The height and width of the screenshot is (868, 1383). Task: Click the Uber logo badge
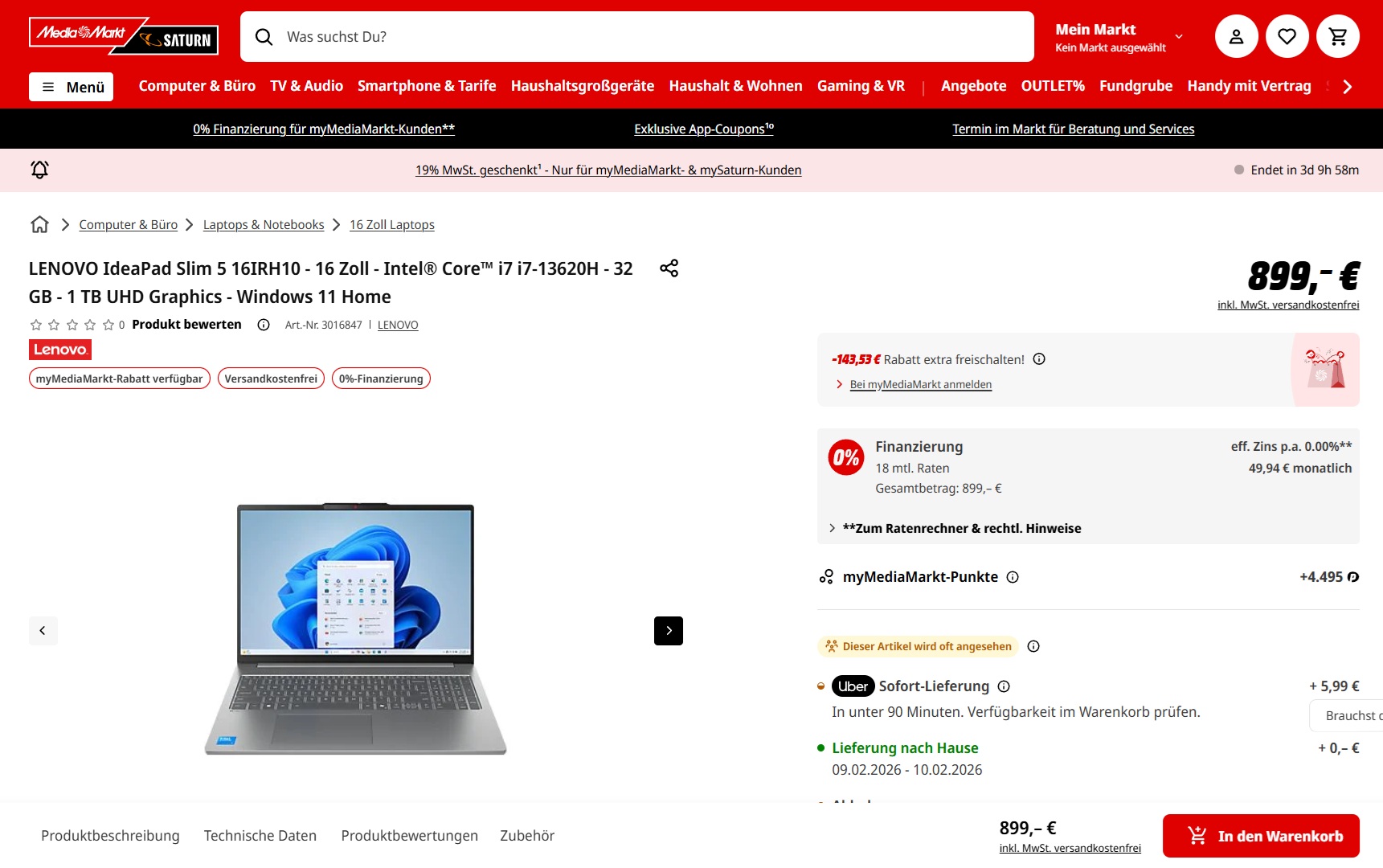pyautogui.click(x=853, y=686)
